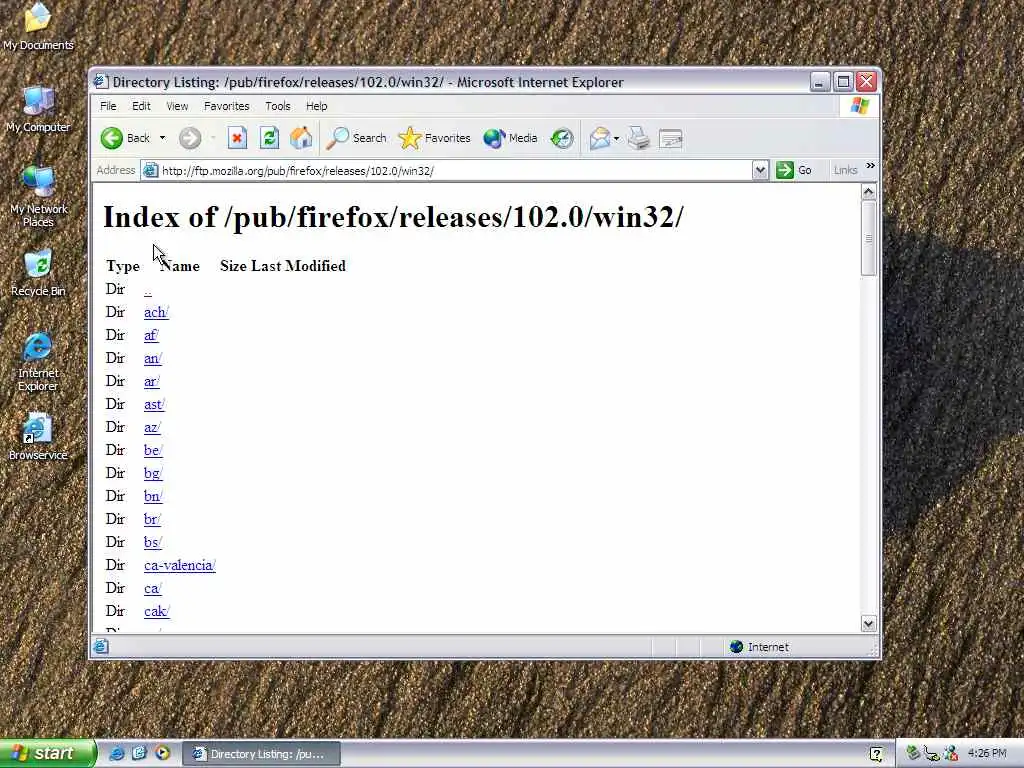The image size is (1024, 768).
Task: Open the bg/ directory link
Action: [x=153, y=473]
